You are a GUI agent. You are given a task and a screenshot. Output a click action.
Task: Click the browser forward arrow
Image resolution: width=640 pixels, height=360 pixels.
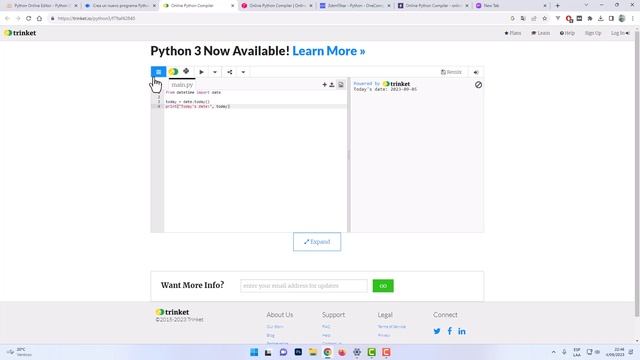coord(18,18)
